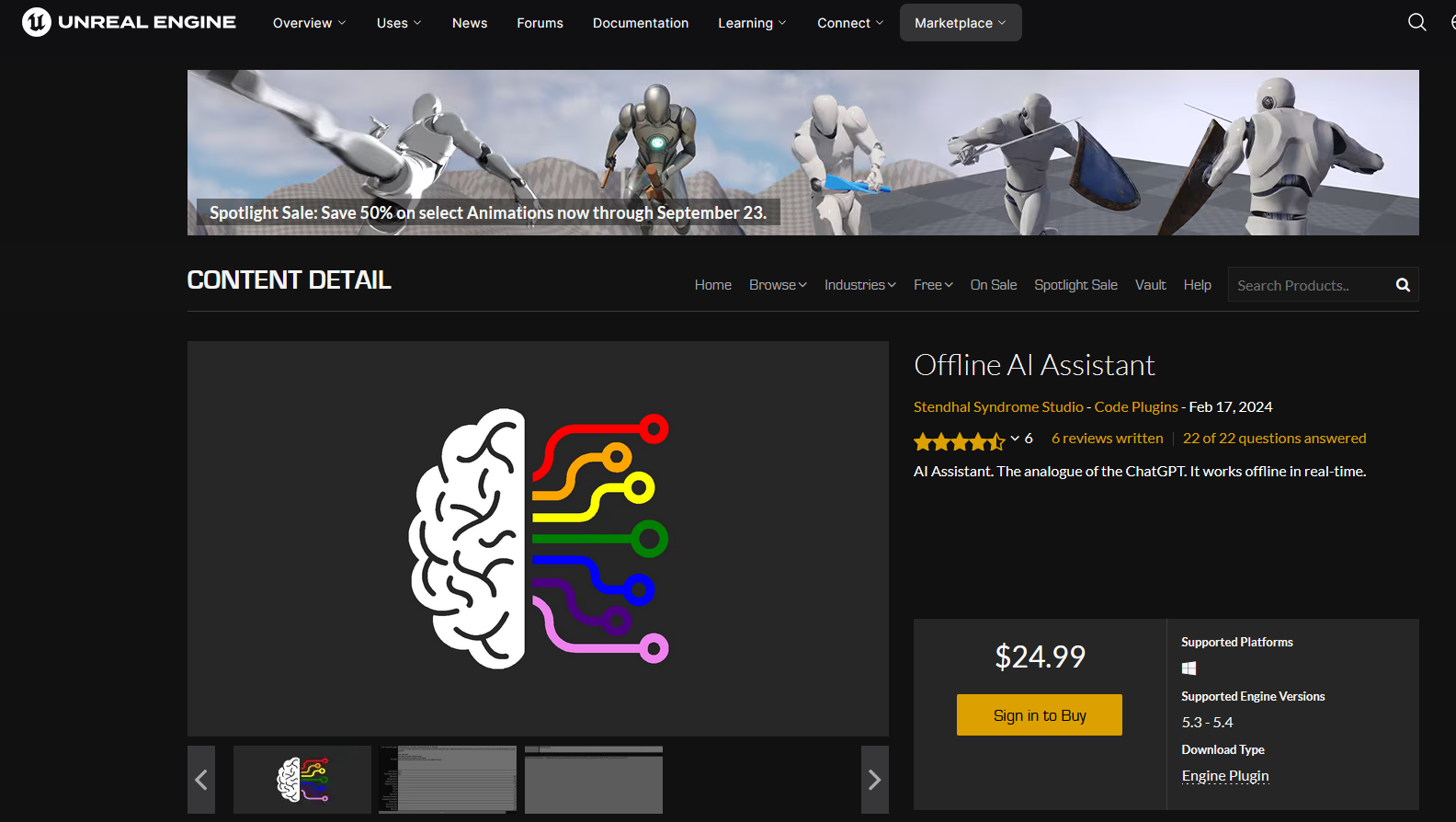Click the star rating icons
The image size is (1456, 822).
click(960, 441)
